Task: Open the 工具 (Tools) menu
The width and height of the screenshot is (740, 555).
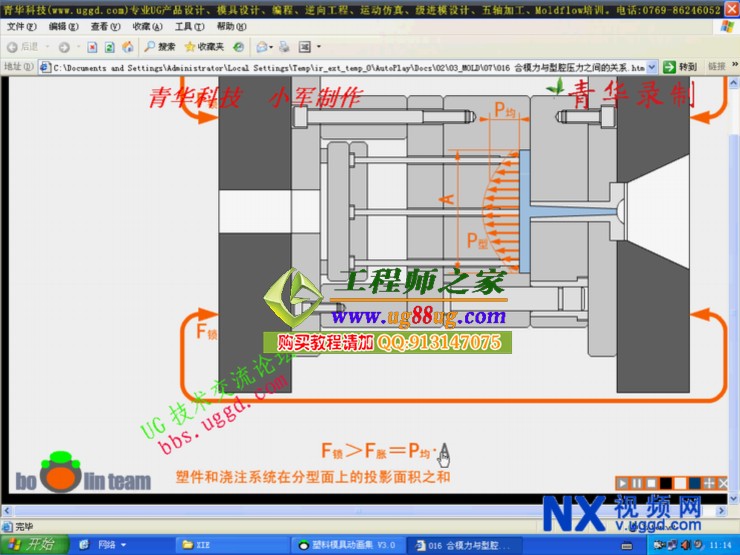Action: (x=190, y=26)
